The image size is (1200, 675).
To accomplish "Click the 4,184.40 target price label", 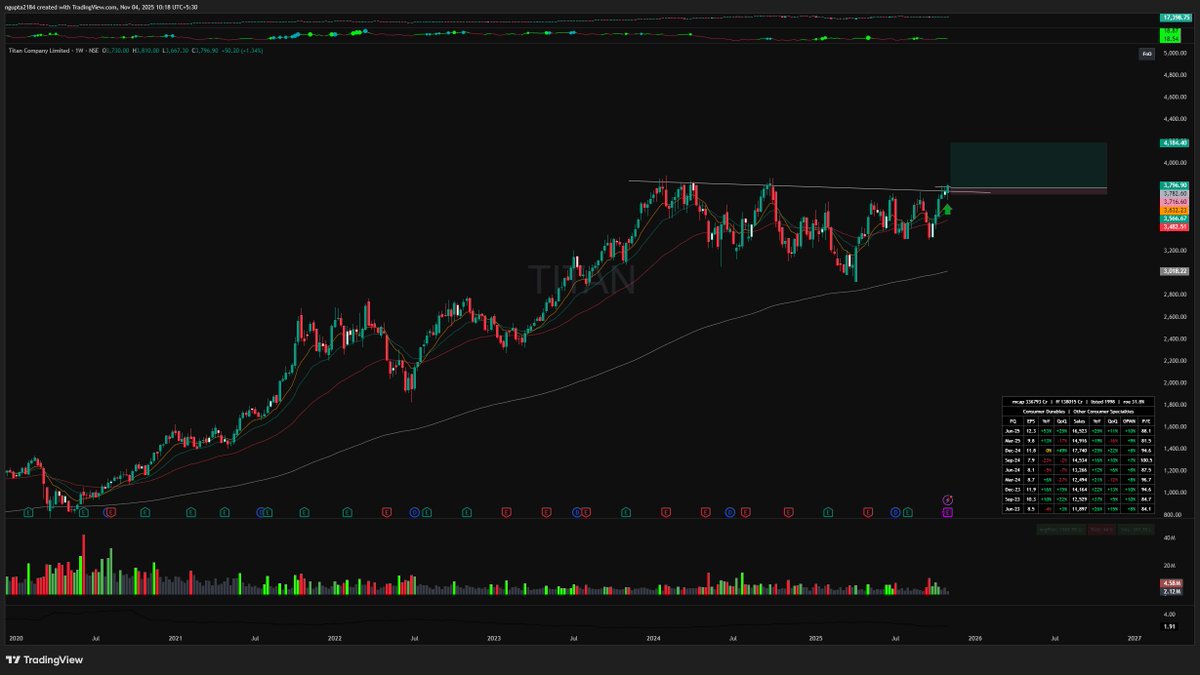I will pos(1173,143).
